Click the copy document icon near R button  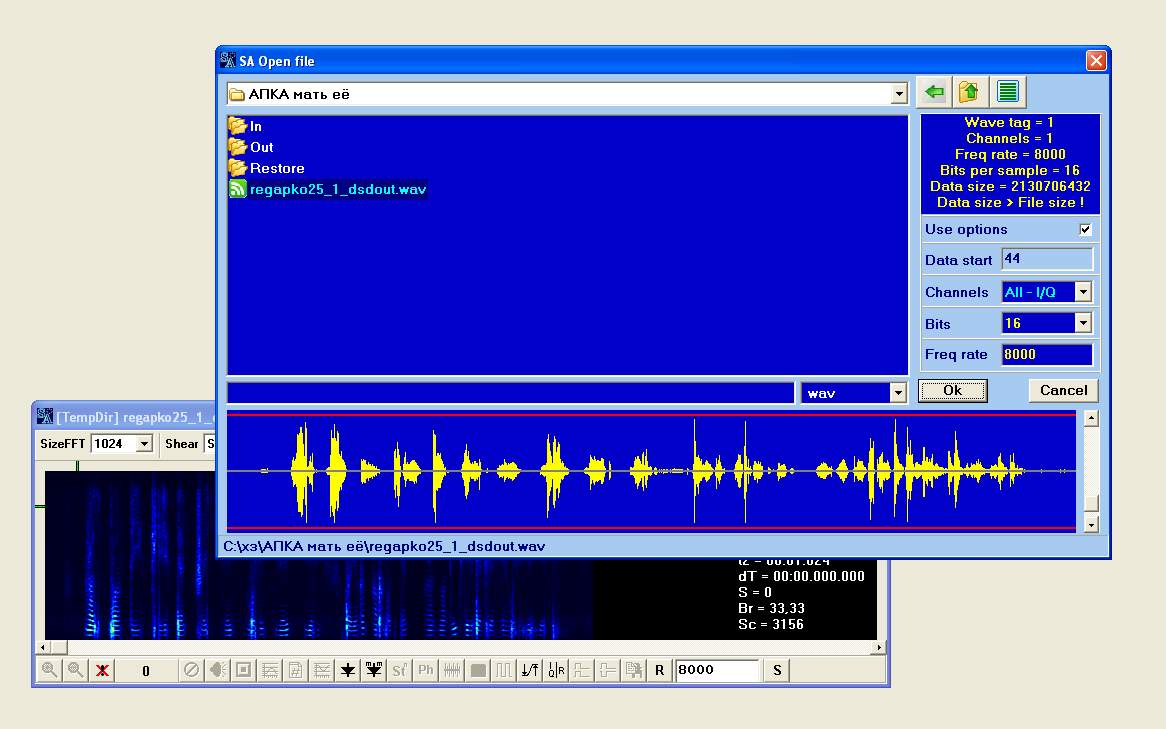click(x=634, y=669)
